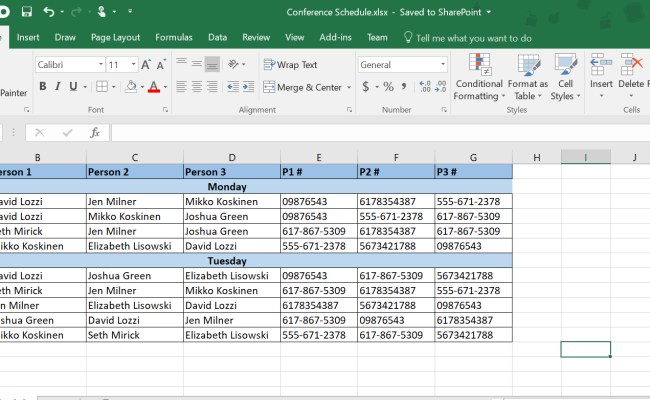Increase indent

click(248, 87)
